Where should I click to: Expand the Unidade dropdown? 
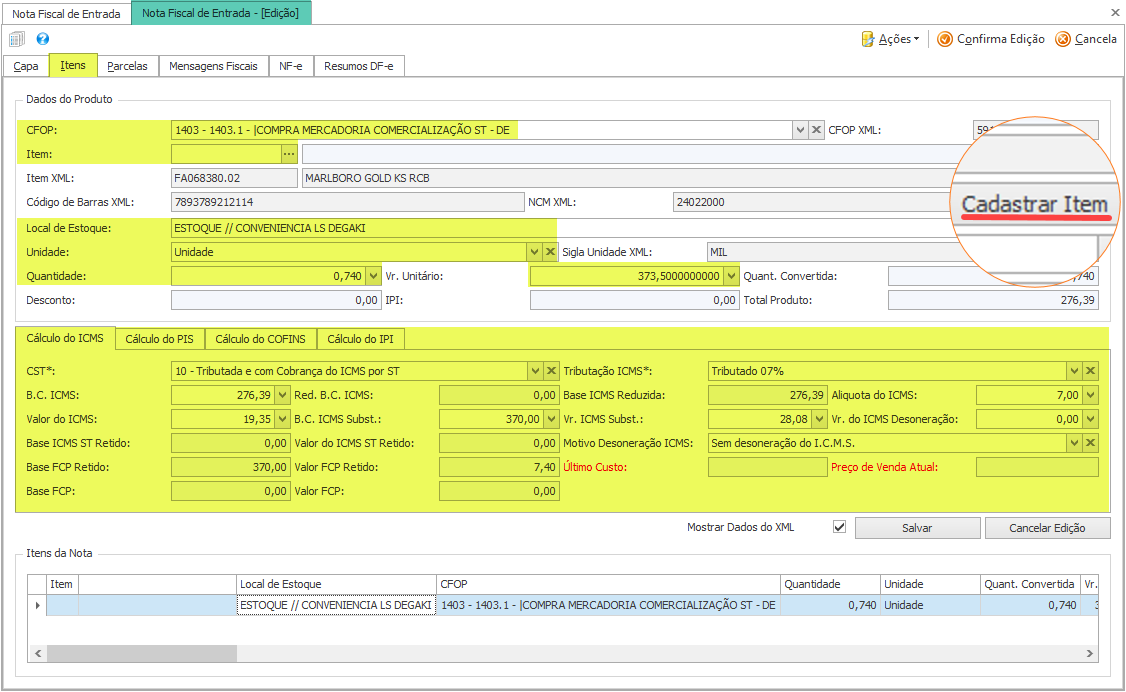534,252
